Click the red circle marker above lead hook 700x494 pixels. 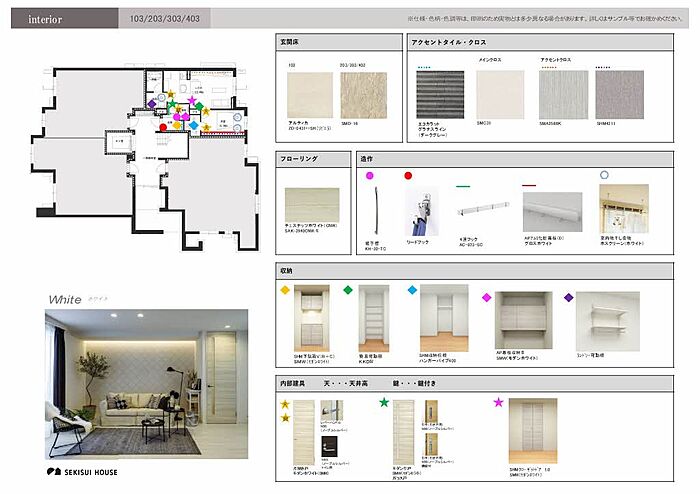click(x=408, y=175)
